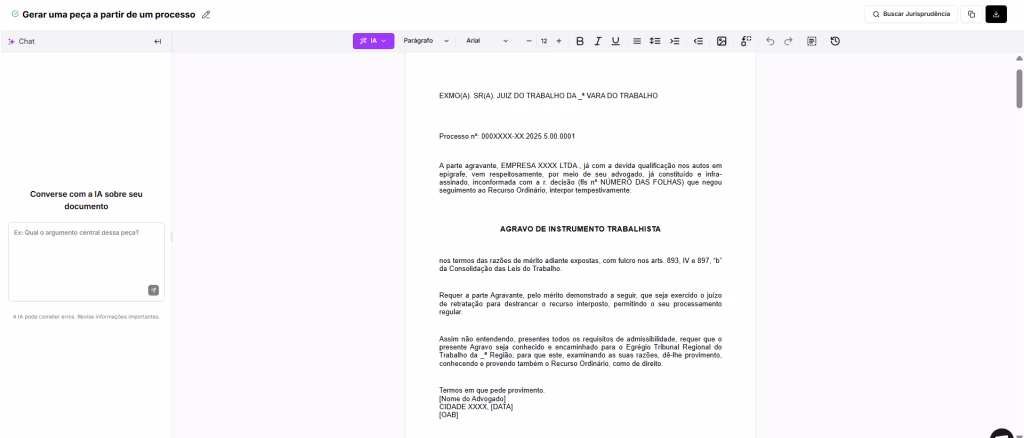Click the font size field showing 12
1024x438 pixels.
[x=543, y=41]
